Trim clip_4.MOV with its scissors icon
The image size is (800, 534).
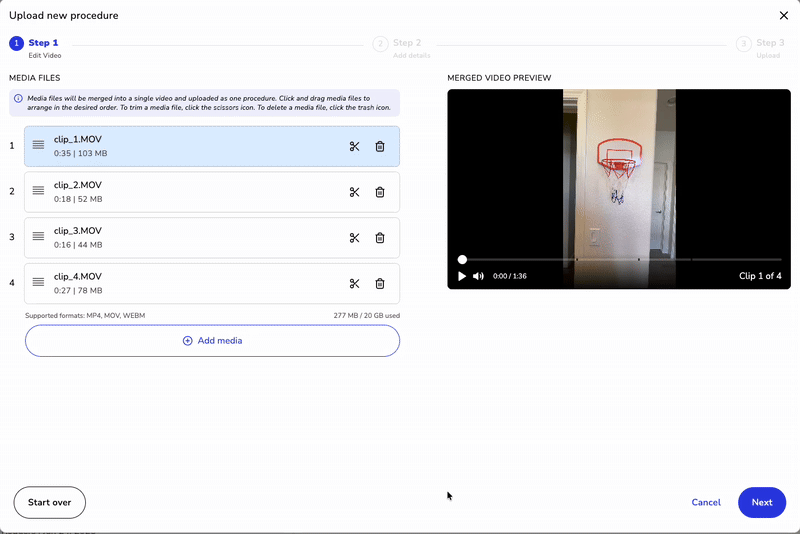[x=354, y=284]
